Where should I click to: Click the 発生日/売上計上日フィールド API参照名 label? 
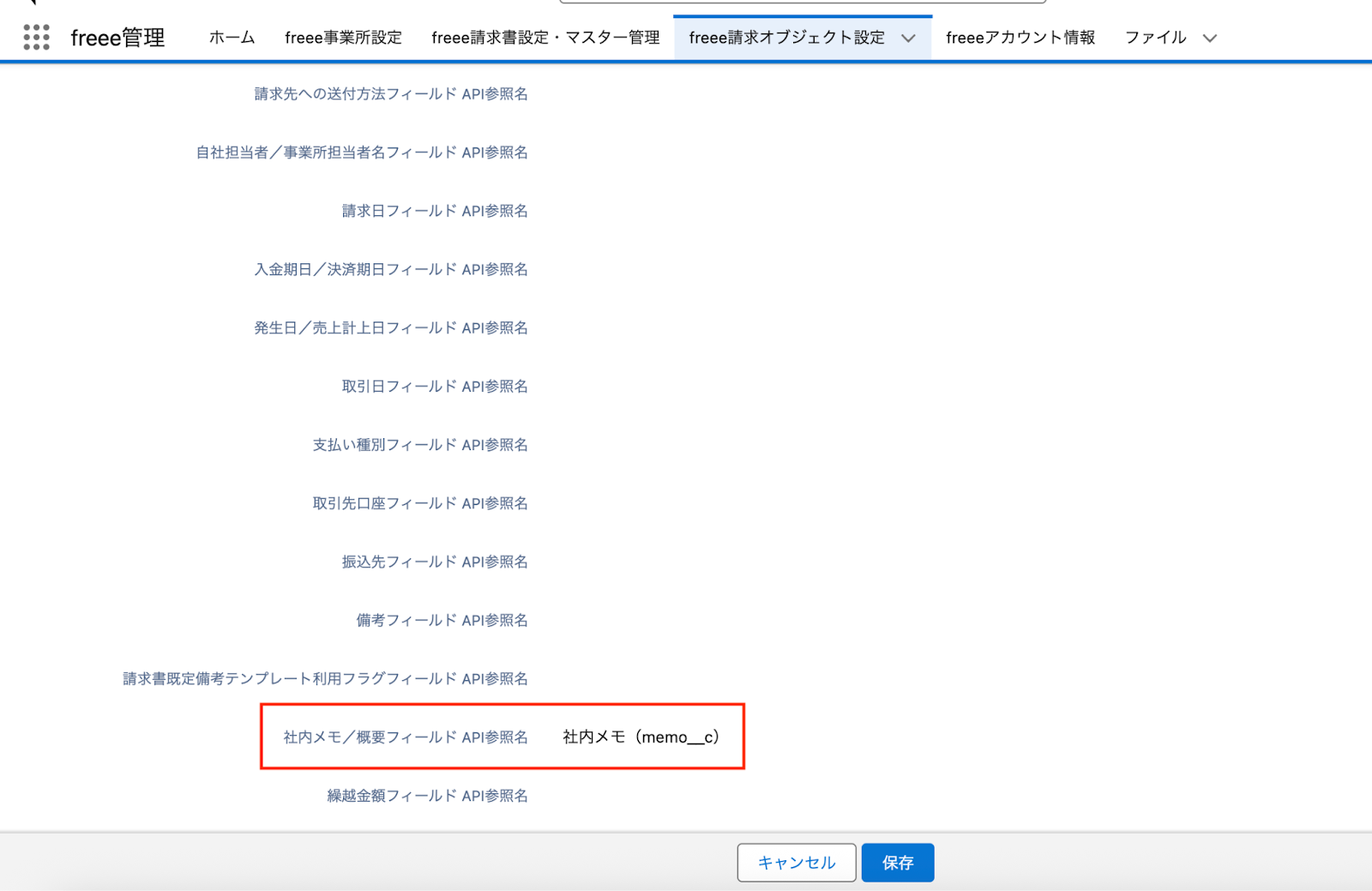click(x=391, y=328)
